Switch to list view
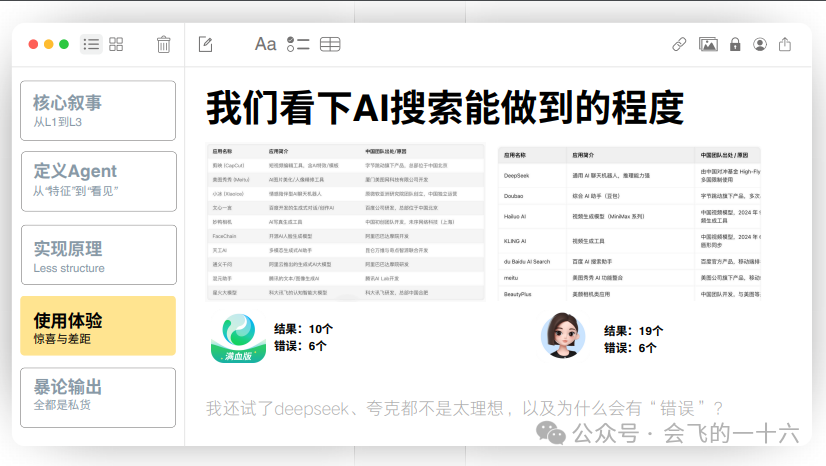This screenshot has height=466, width=826. [91, 44]
